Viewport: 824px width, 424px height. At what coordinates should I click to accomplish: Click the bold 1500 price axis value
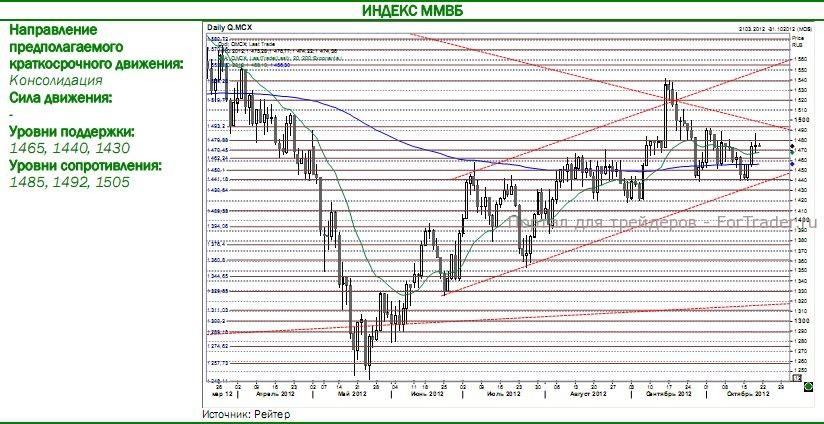pyautogui.click(x=800, y=120)
